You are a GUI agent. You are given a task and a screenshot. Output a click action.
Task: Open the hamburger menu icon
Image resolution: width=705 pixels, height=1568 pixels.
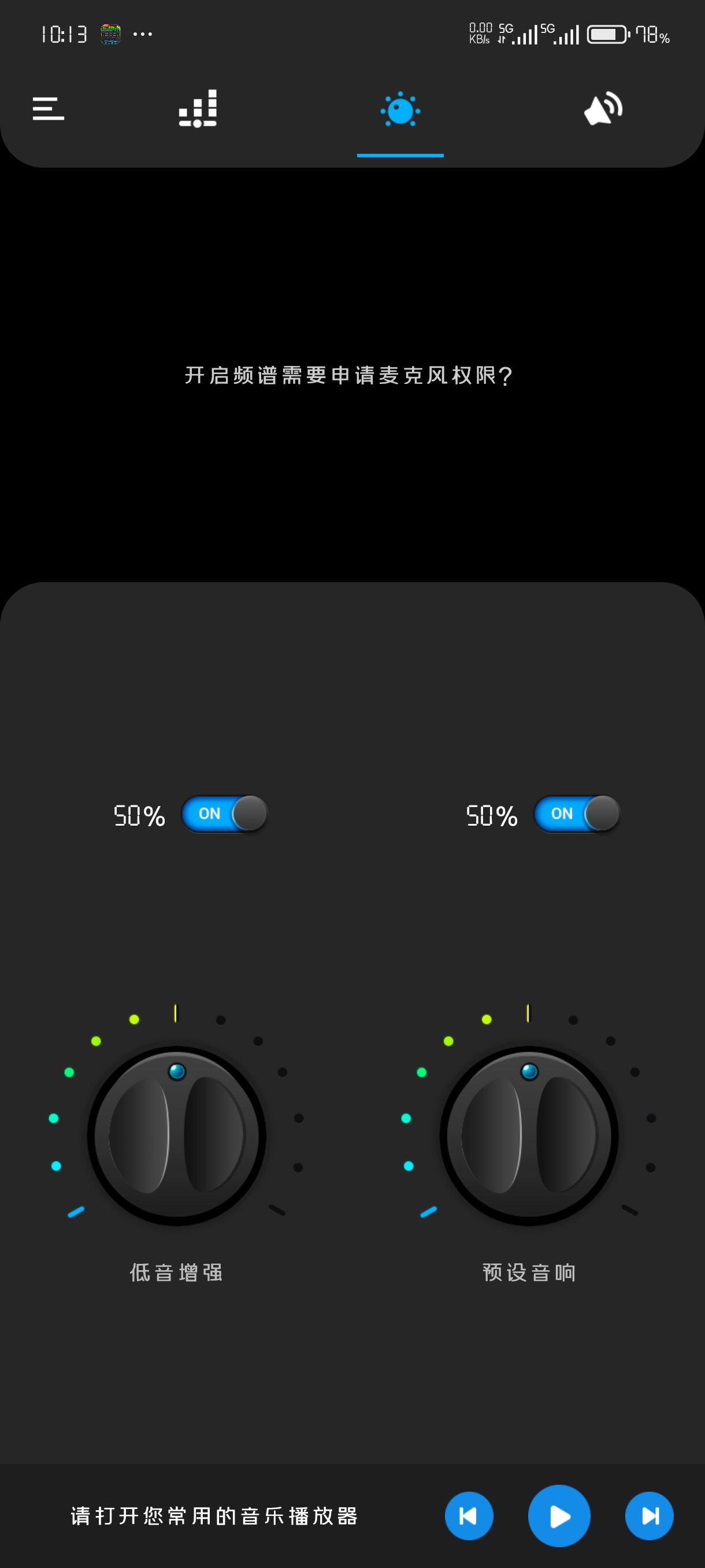(48, 109)
